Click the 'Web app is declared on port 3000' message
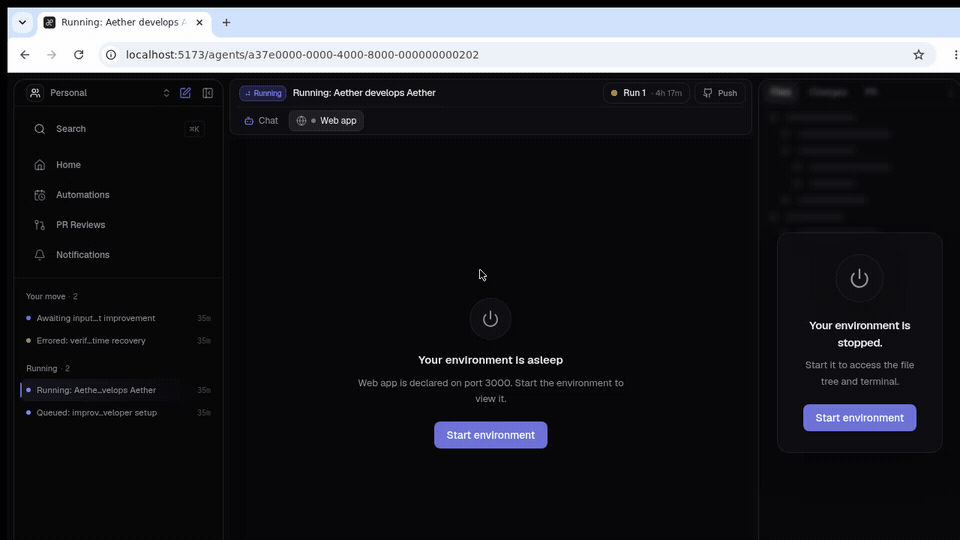This screenshot has height=540, width=960. (x=490, y=391)
